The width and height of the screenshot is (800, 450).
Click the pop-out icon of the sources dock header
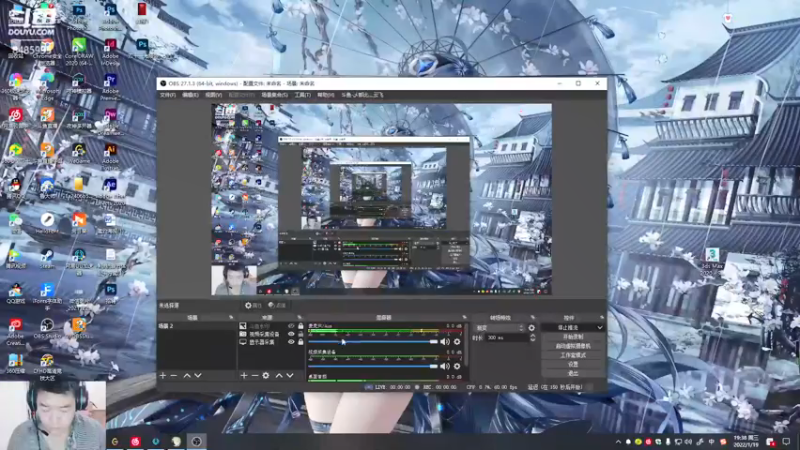click(299, 317)
